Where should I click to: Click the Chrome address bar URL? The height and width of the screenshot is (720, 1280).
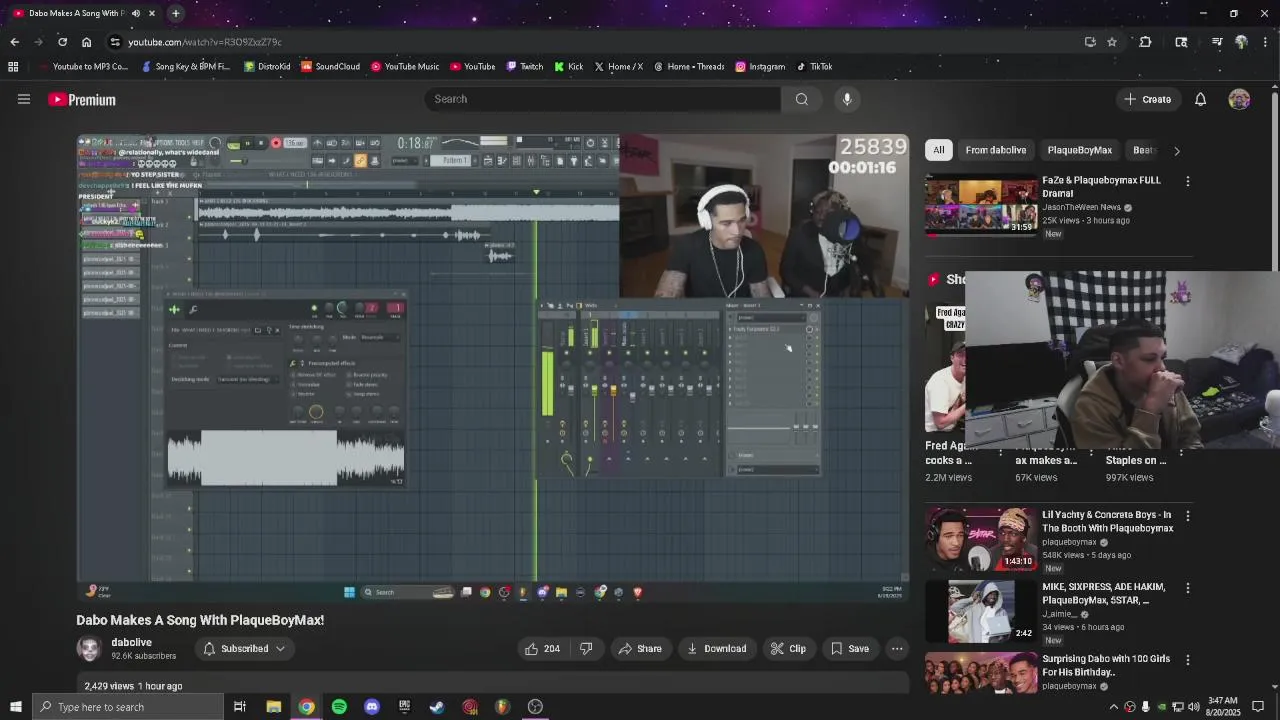coord(205,42)
